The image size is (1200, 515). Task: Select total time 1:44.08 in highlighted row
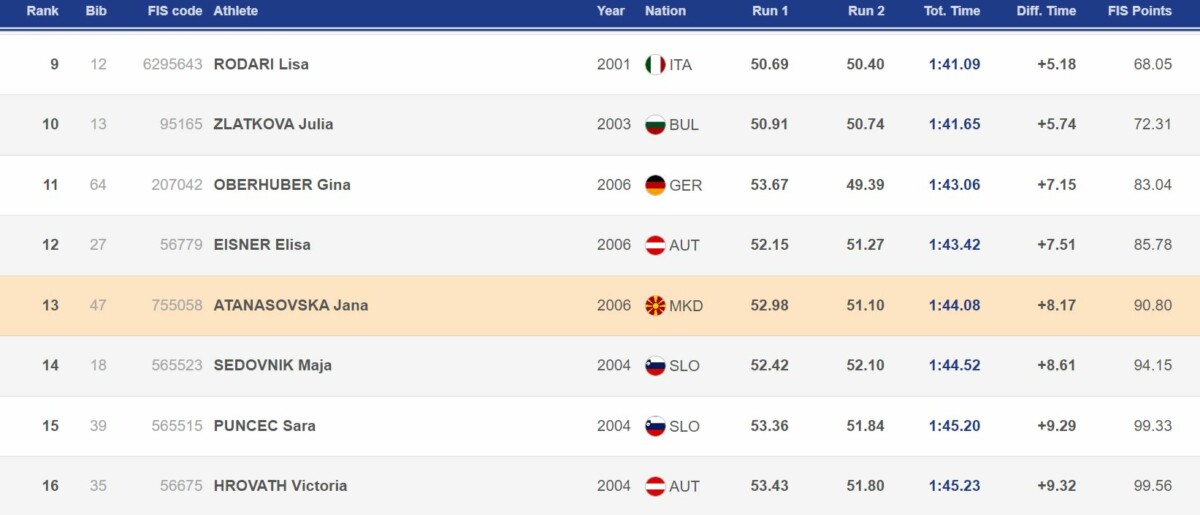point(955,305)
